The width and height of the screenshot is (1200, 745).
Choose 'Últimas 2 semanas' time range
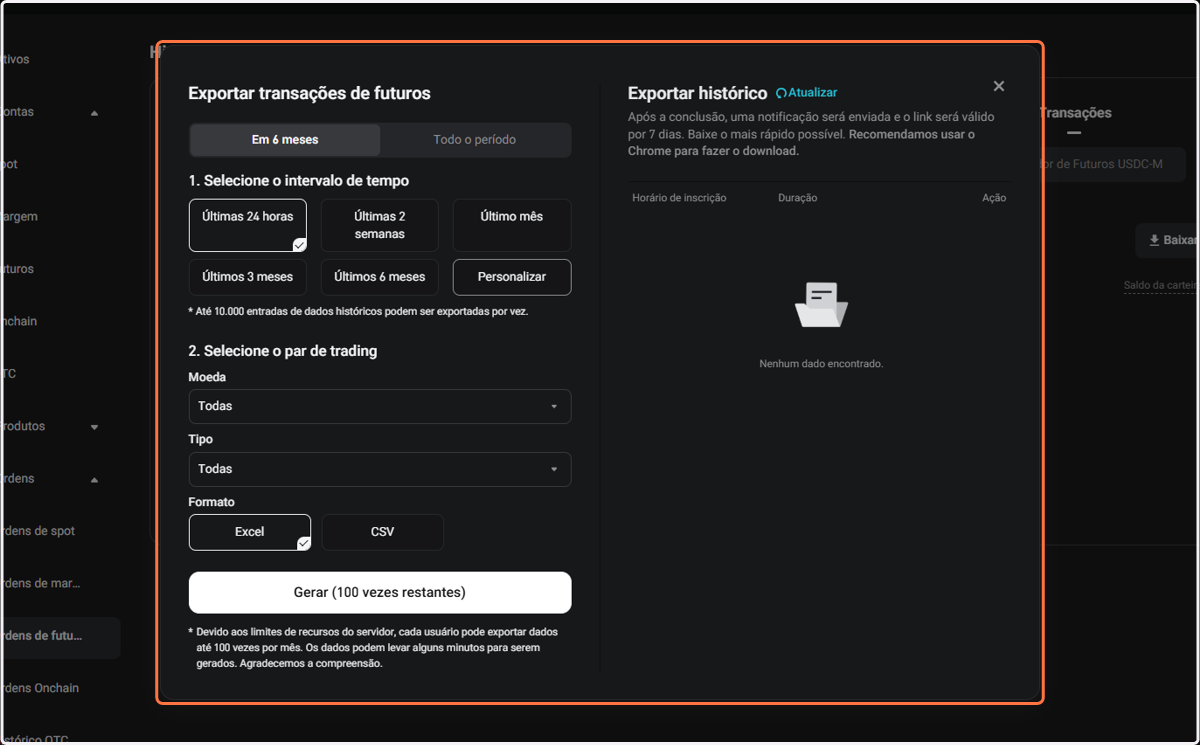point(380,225)
